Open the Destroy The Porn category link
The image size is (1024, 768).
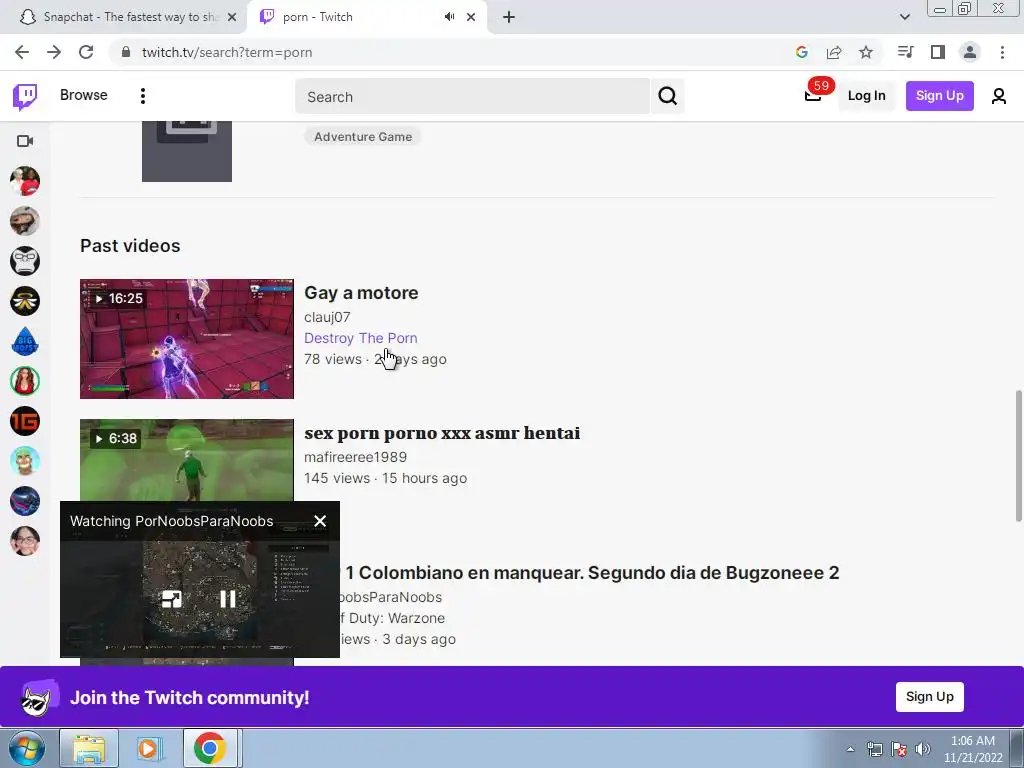point(360,338)
